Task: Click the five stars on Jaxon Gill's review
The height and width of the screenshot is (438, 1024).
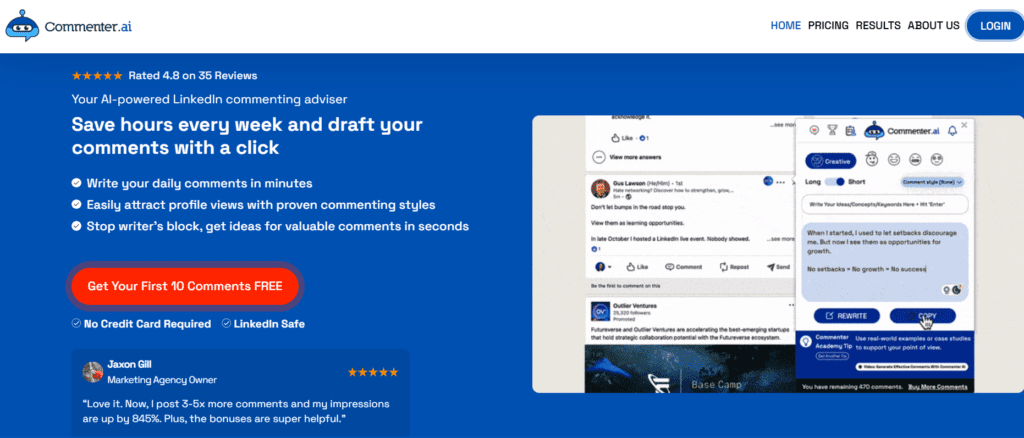Action: click(373, 372)
